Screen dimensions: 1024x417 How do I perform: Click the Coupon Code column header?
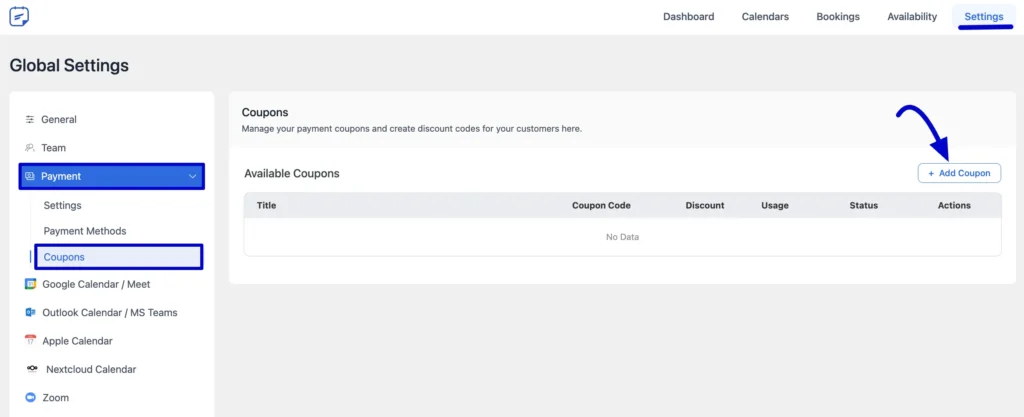pyautogui.click(x=601, y=205)
